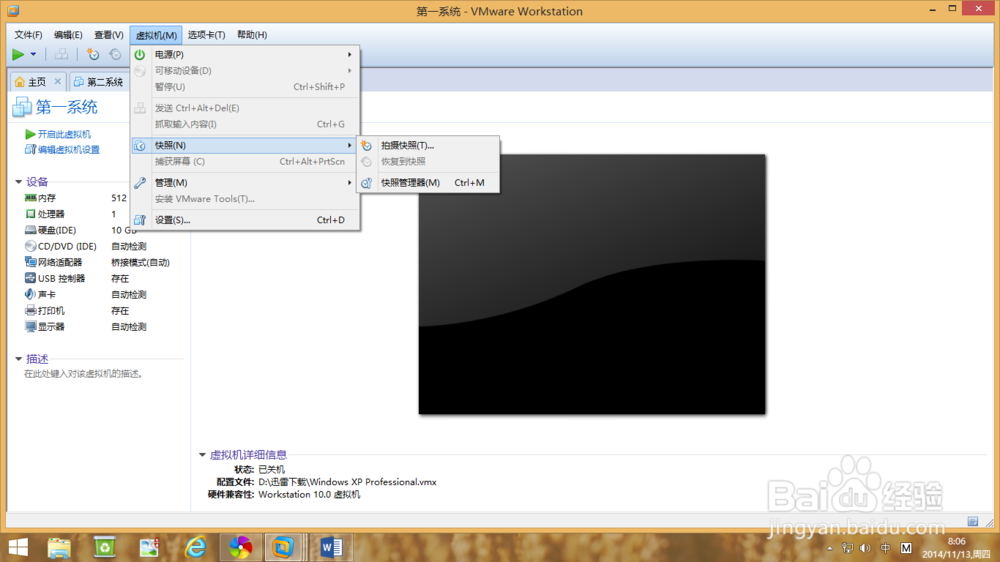Open 设置(S)... from the menu
1000x562 pixels.
(x=245, y=220)
